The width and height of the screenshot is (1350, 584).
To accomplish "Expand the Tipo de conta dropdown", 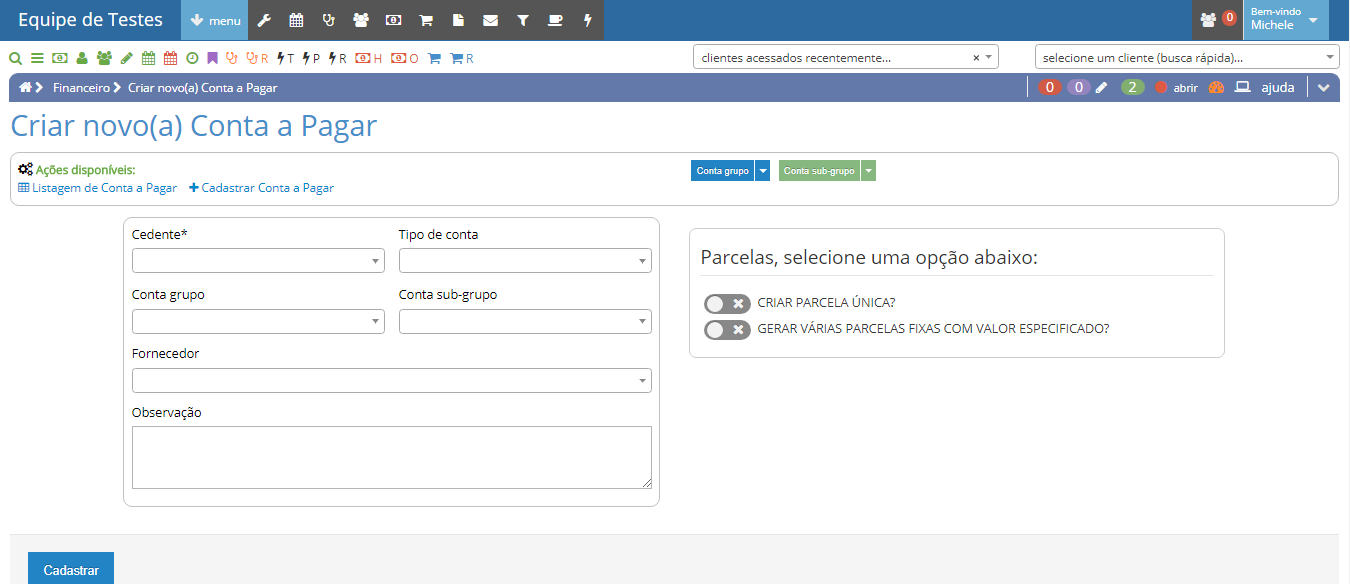I will [x=525, y=261].
